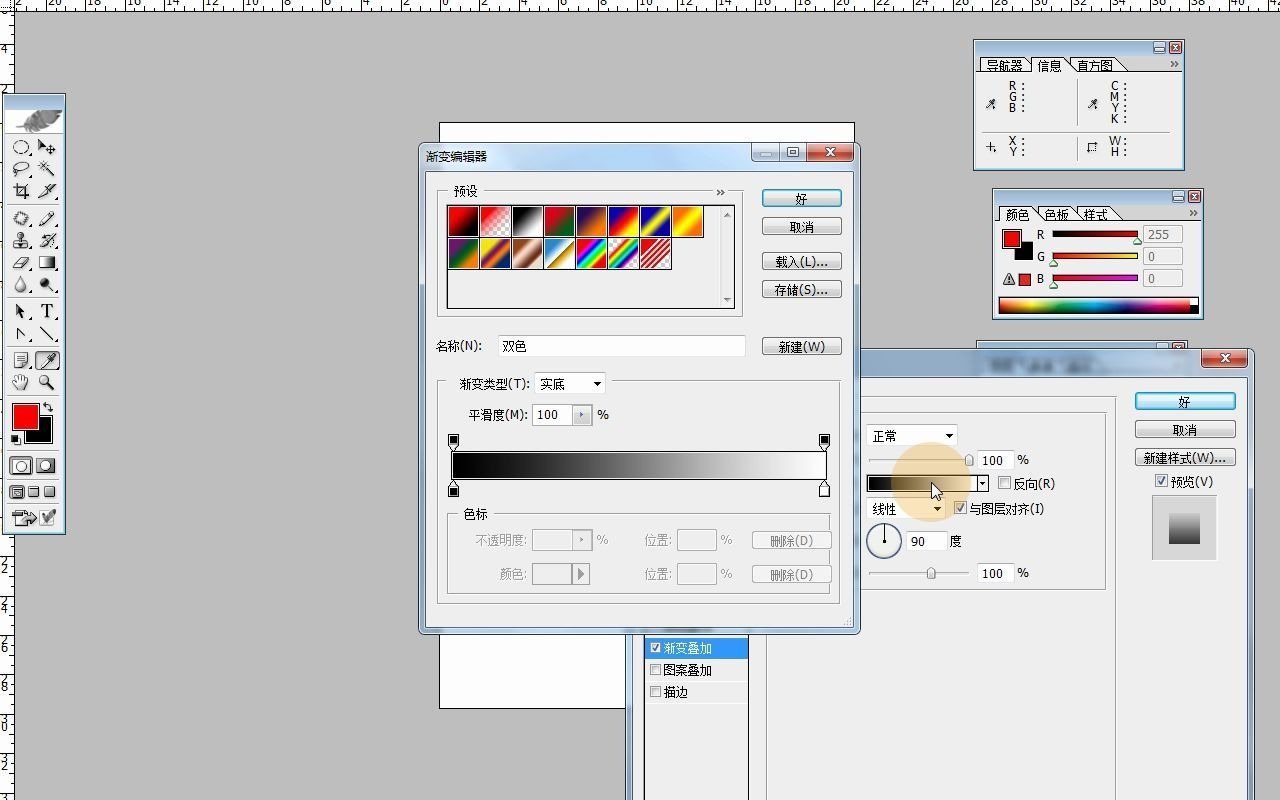Switch to Quick Mask mode icon
The height and width of the screenshot is (800, 1280).
(x=46, y=466)
